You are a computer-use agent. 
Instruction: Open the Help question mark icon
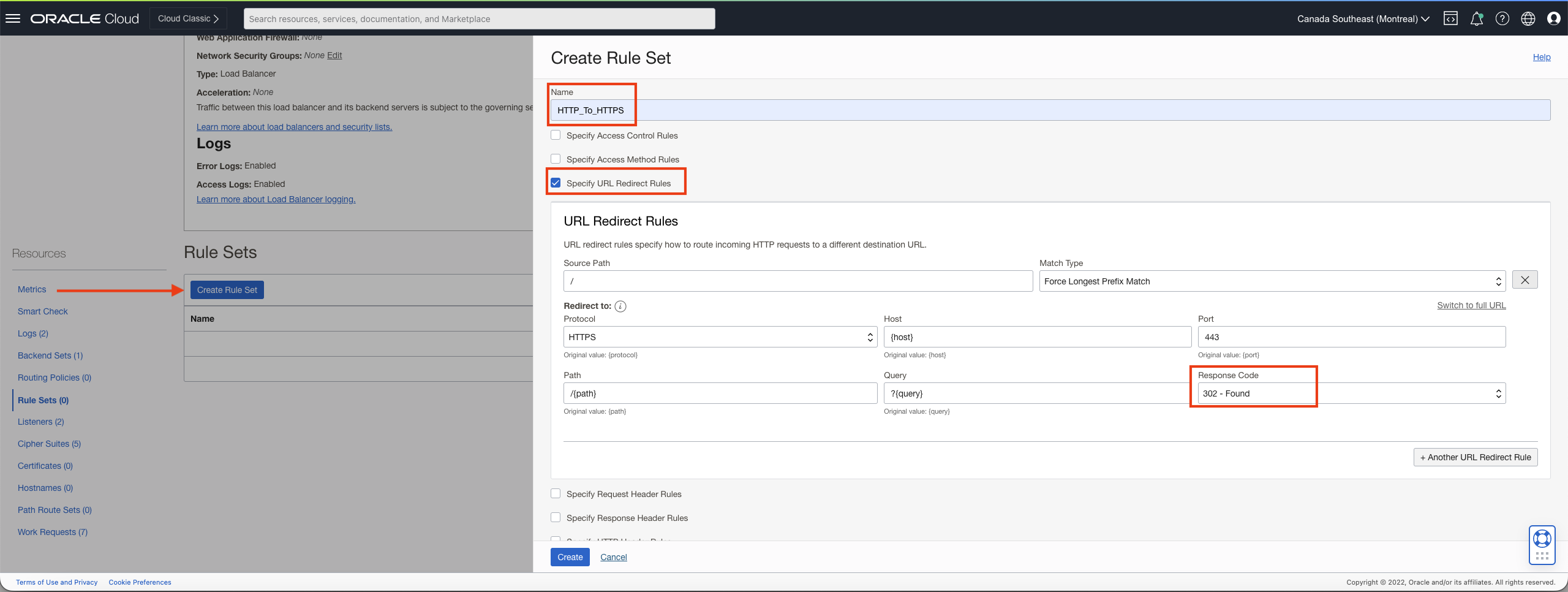1502,18
